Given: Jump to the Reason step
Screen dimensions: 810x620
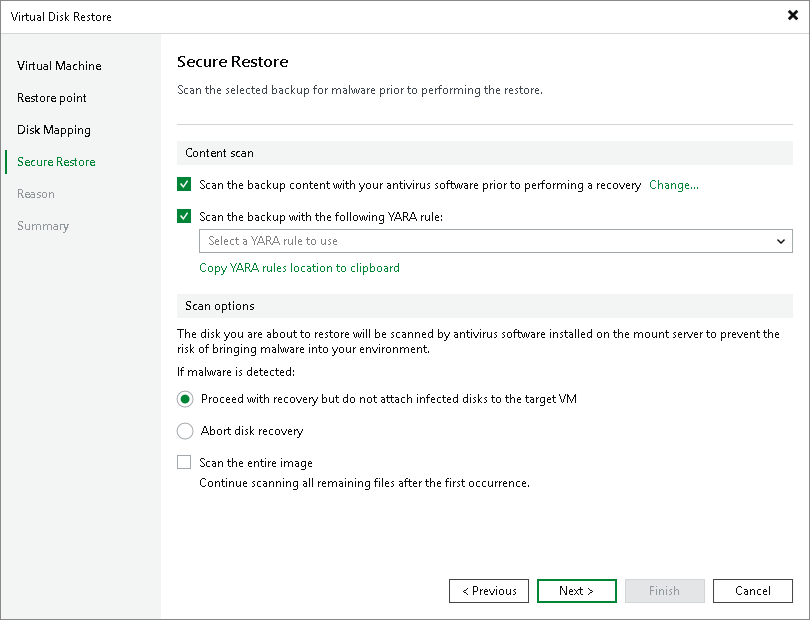Looking at the screenshot, I should (x=36, y=193).
